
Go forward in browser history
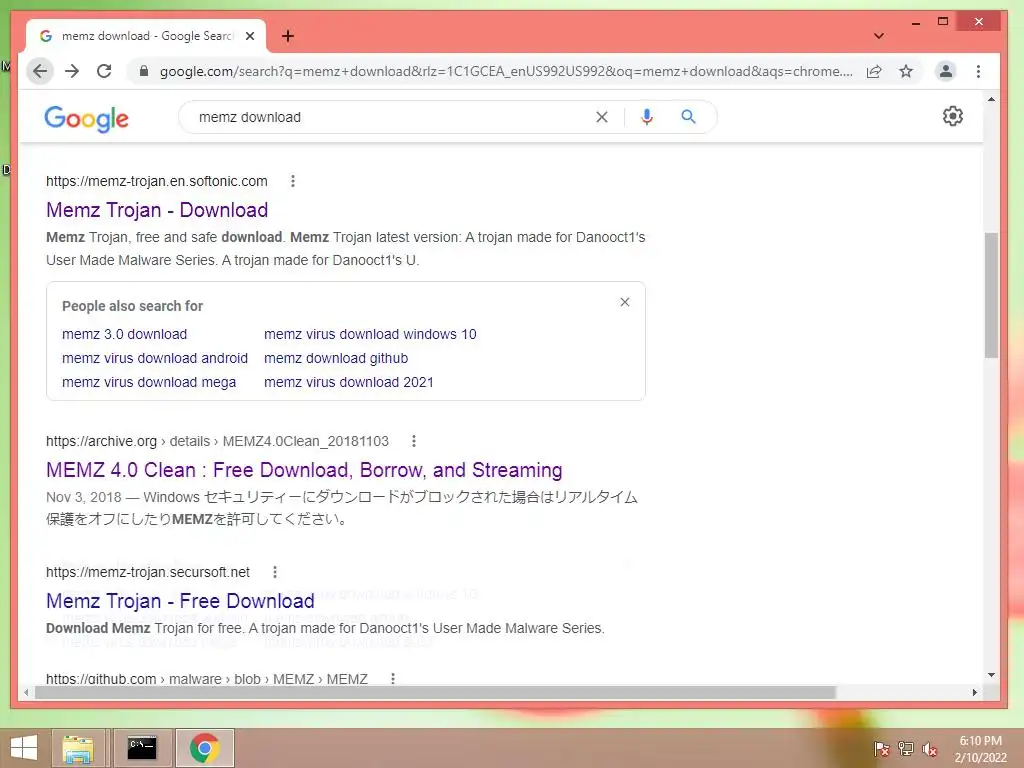click(x=72, y=71)
